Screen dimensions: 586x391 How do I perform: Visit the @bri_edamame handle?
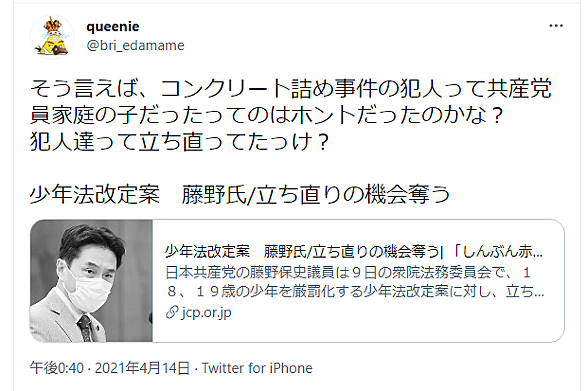point(135,46)
